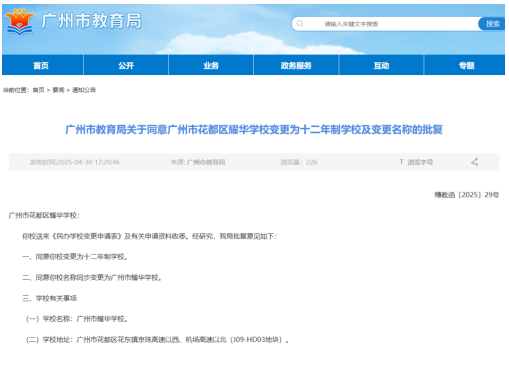
Task: Open the 公开 navigation tab
Action: [126, 65]
